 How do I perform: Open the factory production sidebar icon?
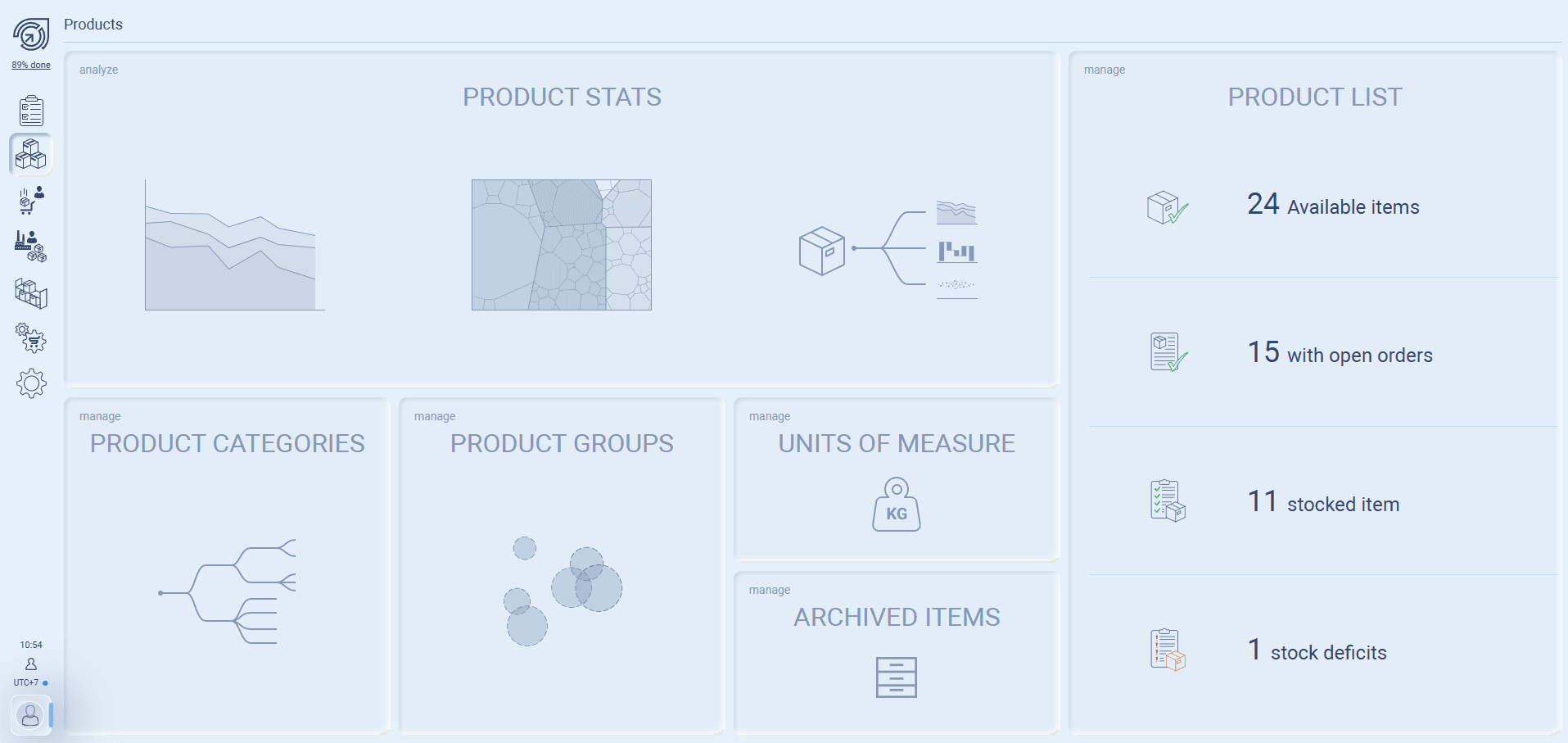click(31, 246)
